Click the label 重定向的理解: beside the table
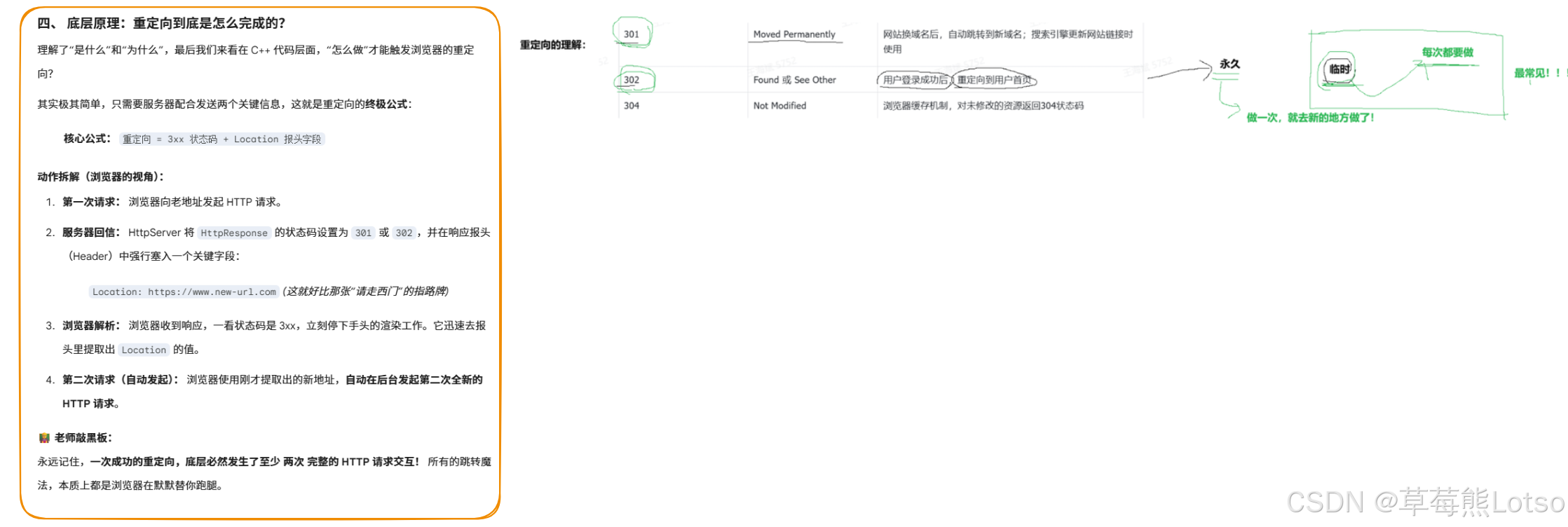 (x=552, y=45)
